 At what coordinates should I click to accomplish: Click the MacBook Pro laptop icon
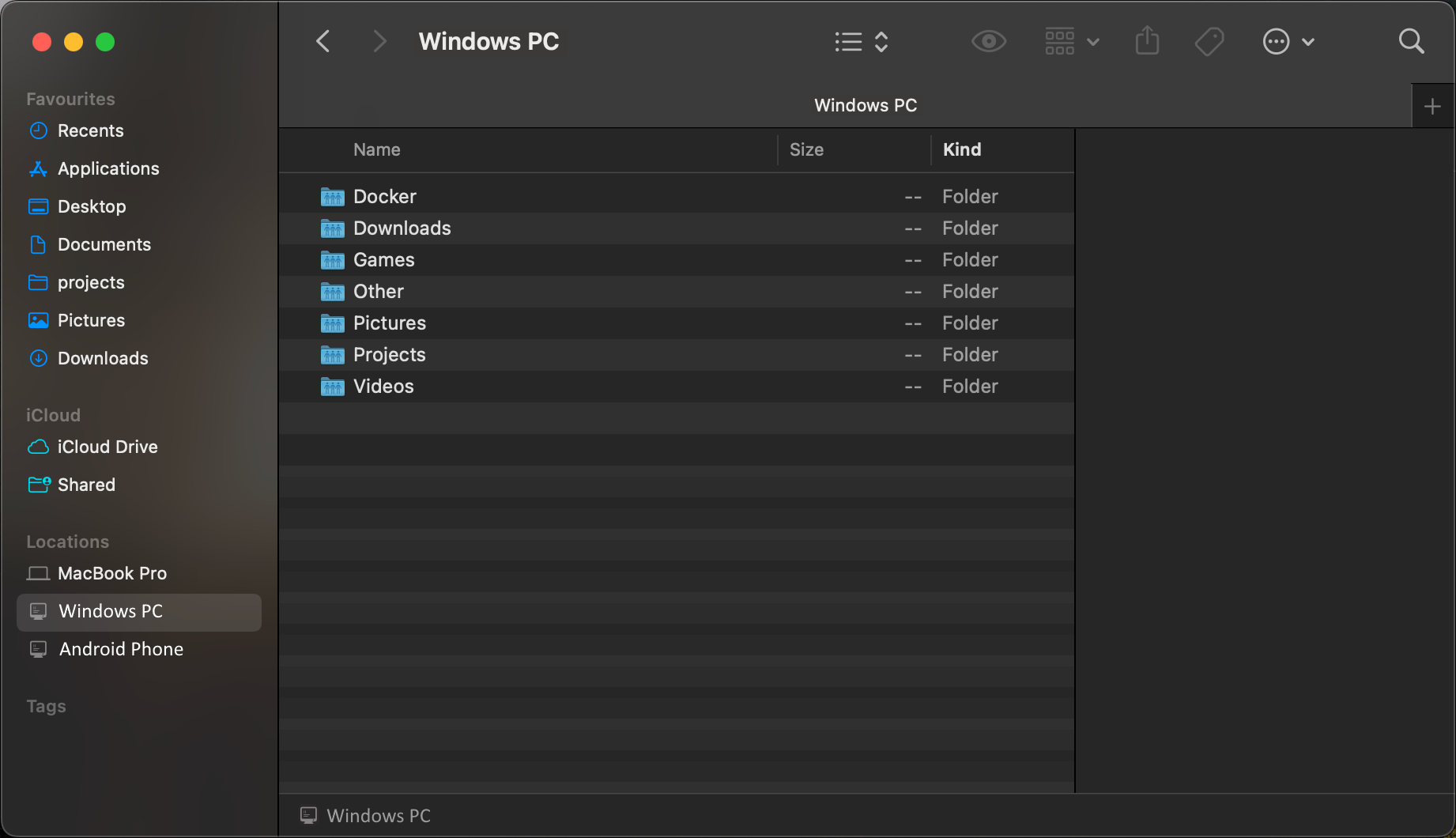(x=38, y=573)
